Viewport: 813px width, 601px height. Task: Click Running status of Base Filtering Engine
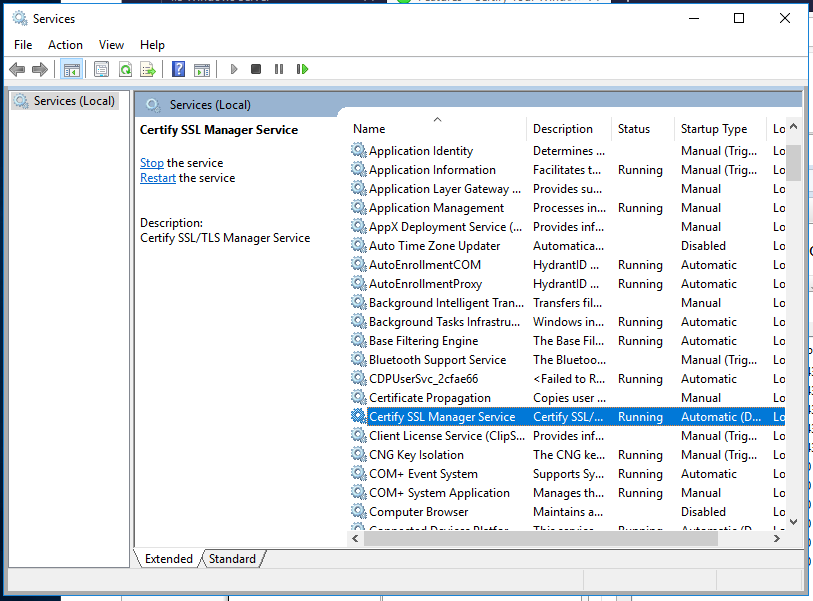640,341
